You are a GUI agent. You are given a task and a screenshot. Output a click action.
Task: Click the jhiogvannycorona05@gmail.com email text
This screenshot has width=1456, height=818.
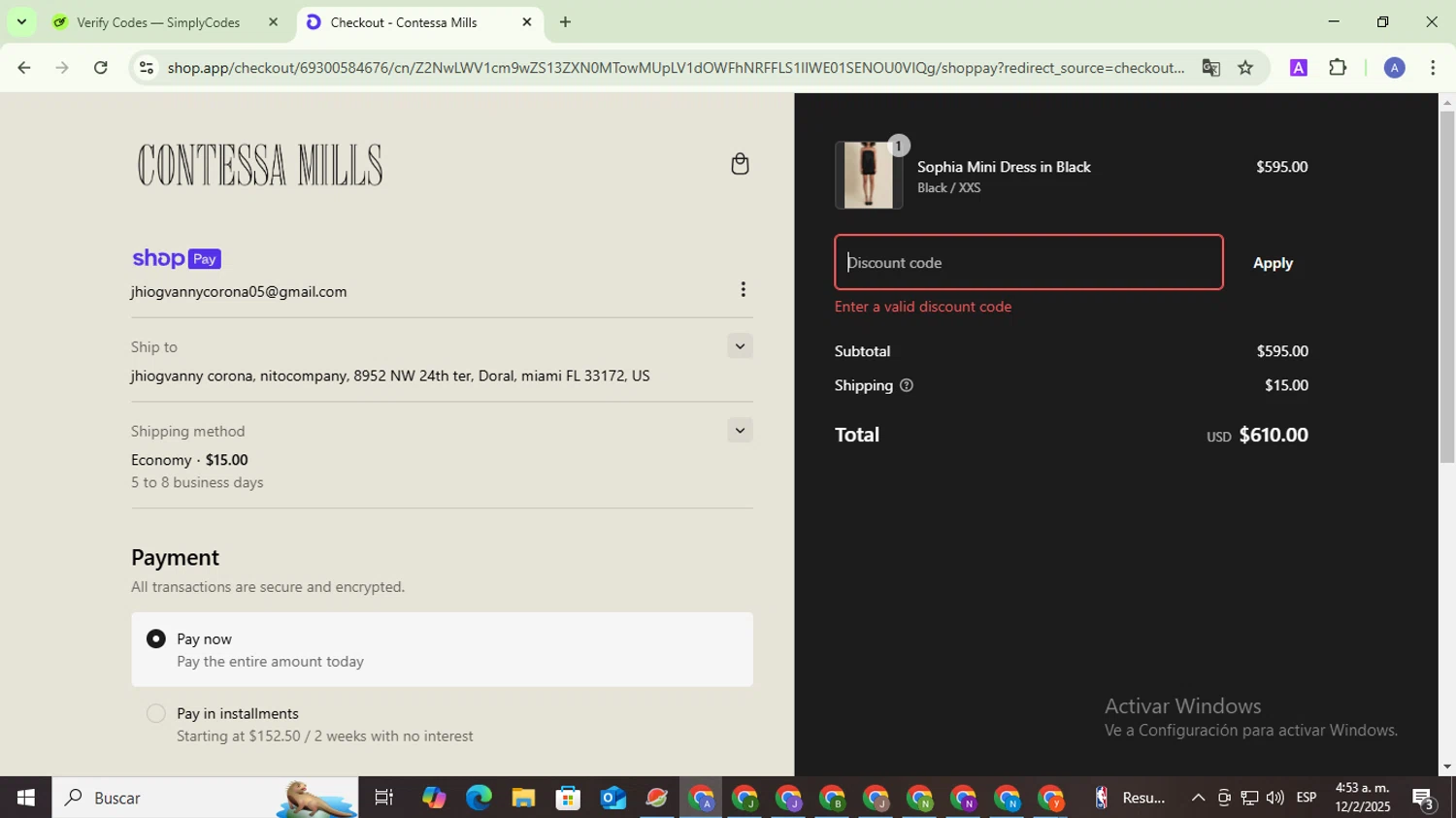tap(239, 292)
